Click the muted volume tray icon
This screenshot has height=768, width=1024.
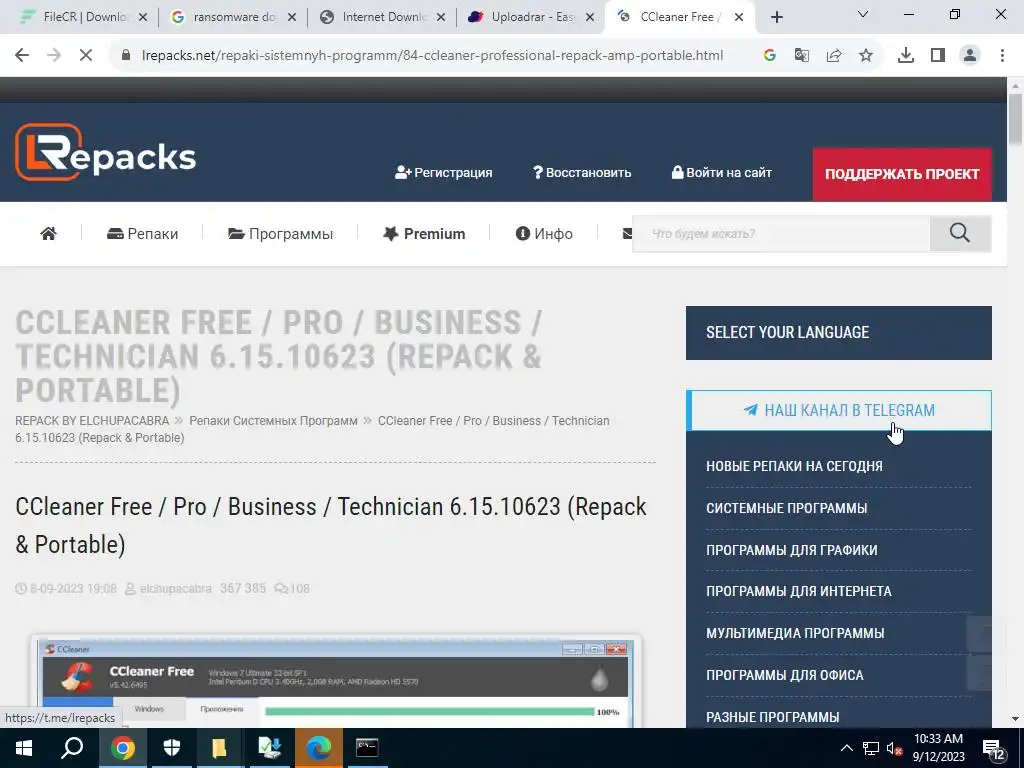coord(895,748)
